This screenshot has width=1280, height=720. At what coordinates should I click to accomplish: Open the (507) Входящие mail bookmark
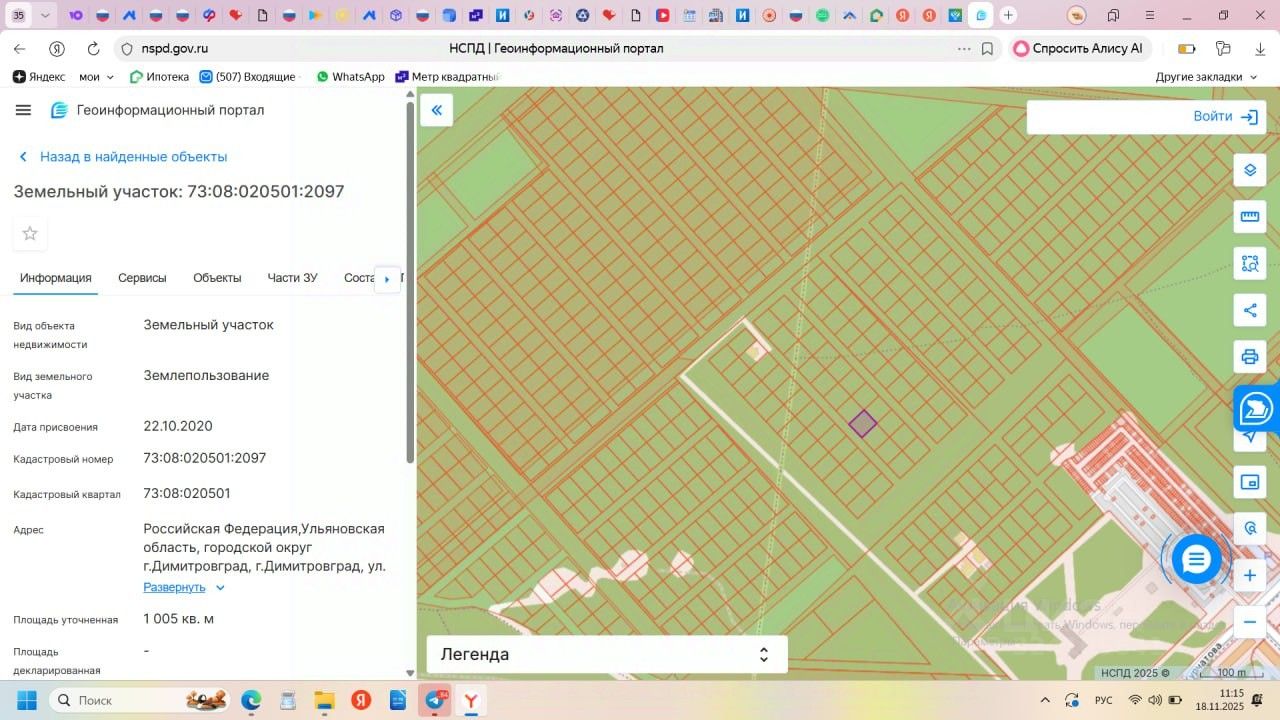(249, 77)
